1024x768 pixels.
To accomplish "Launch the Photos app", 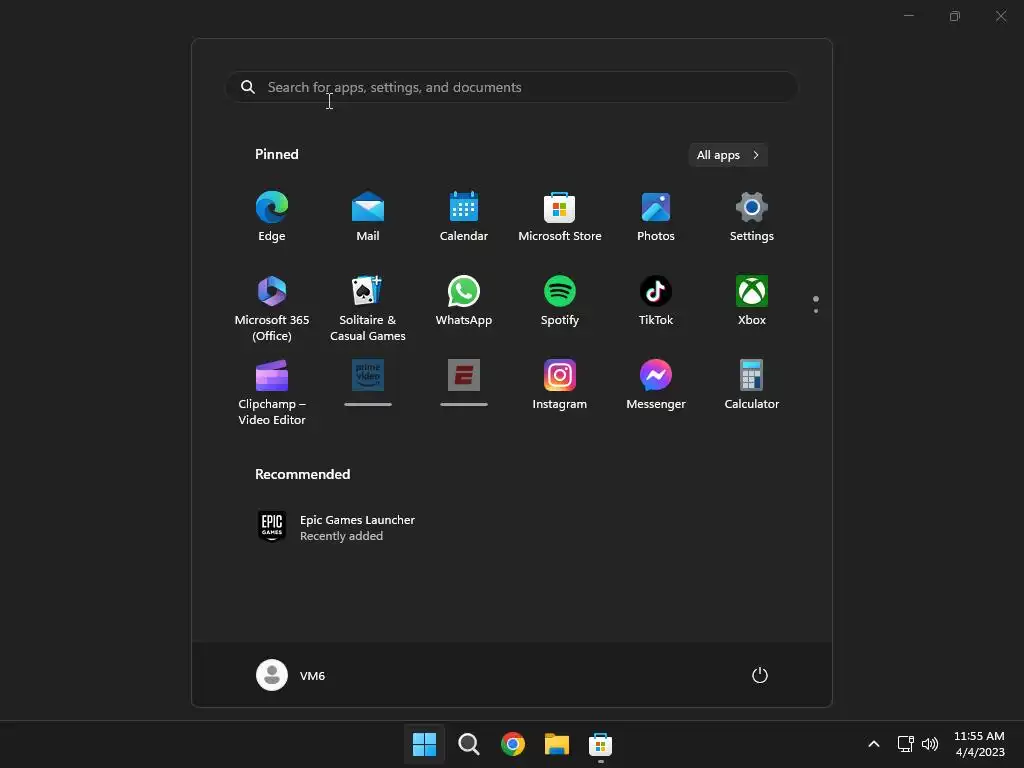I will [x=656, y=216].
